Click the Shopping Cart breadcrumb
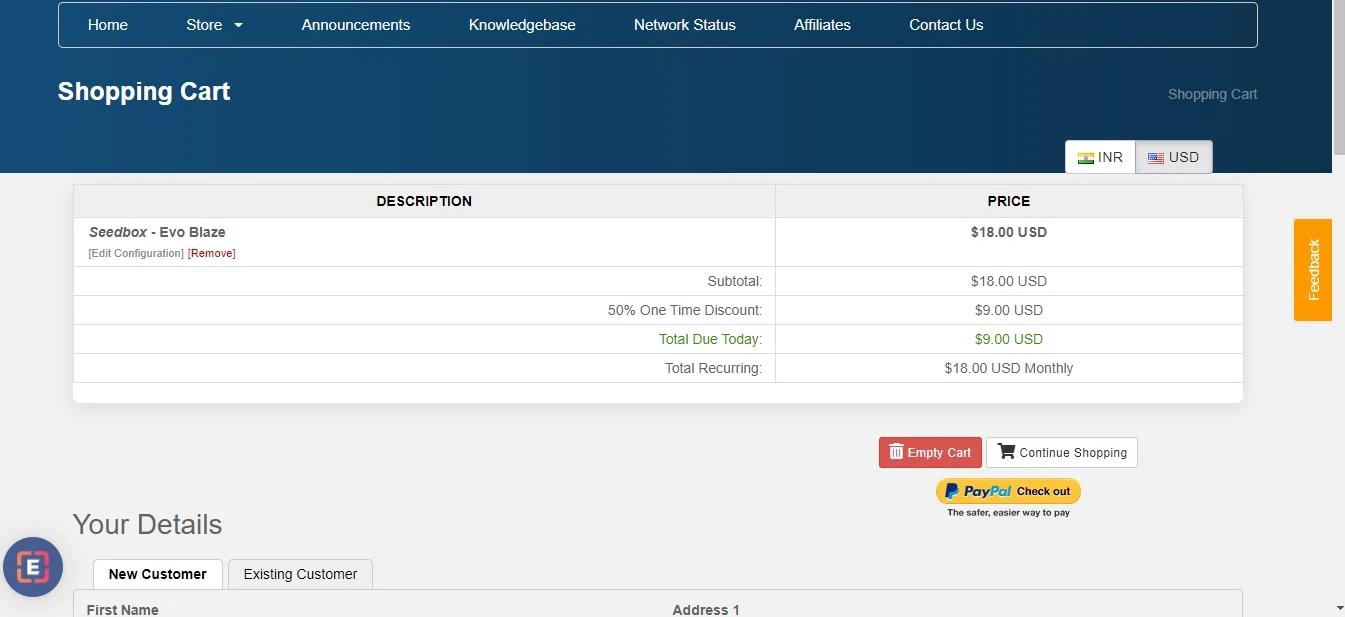 (x=1212, y=94)
